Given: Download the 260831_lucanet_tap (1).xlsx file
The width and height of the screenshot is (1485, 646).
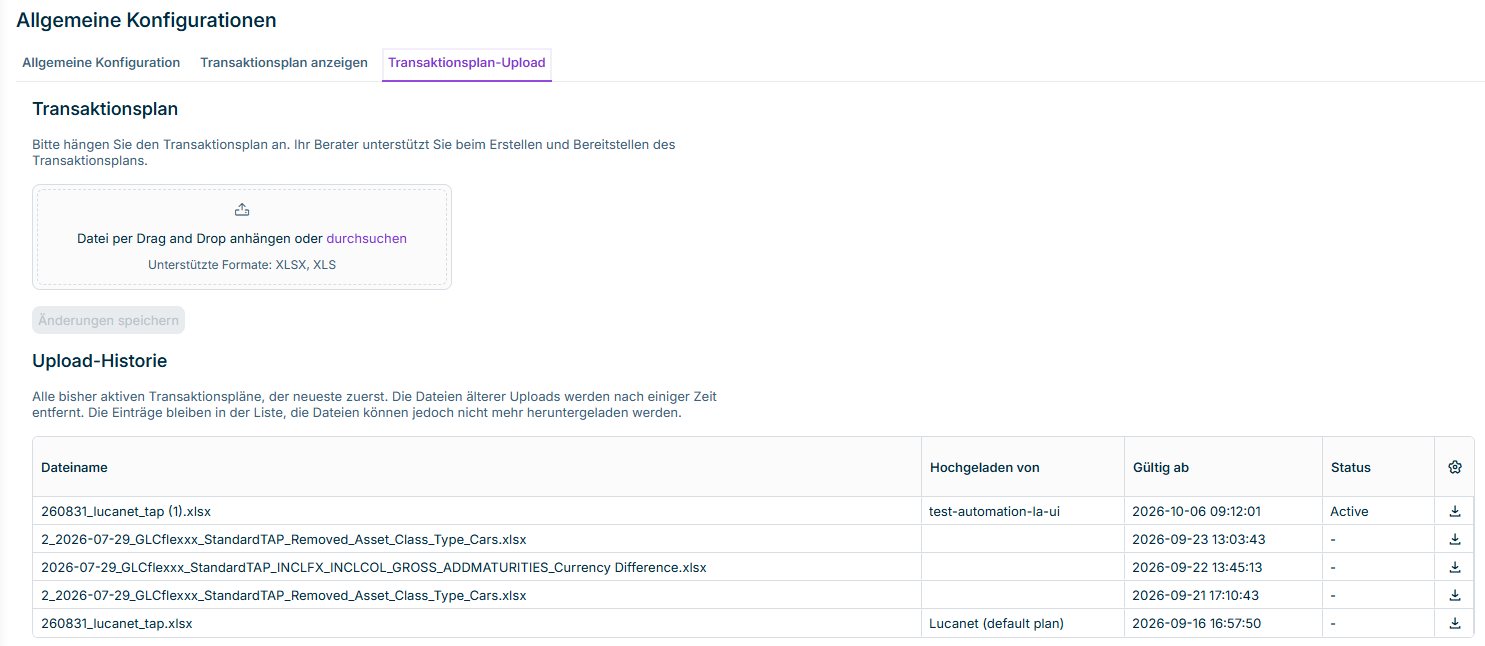Looking at the screenshot, I should pyautogui.click(x=1455, y=511).
